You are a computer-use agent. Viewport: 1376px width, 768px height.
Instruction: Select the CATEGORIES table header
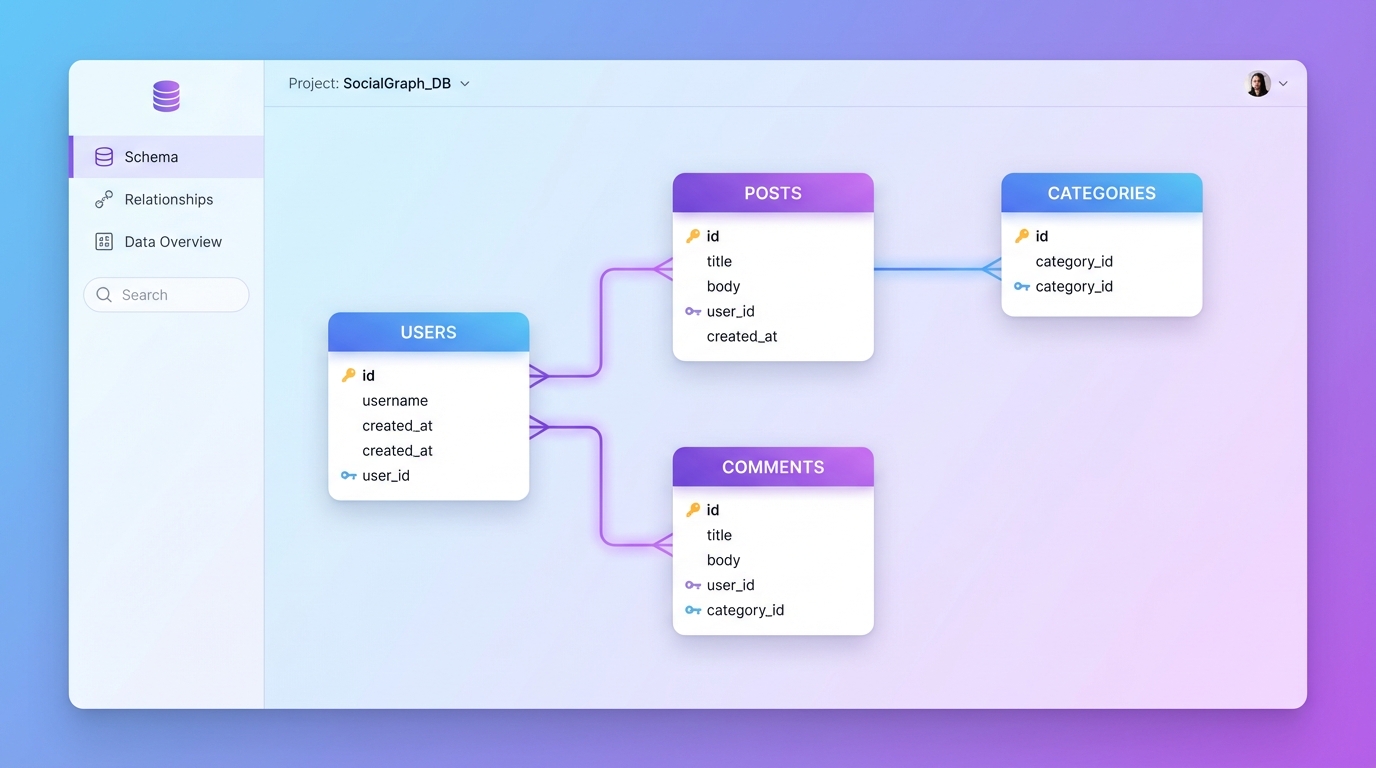(x=1101, y=192)
